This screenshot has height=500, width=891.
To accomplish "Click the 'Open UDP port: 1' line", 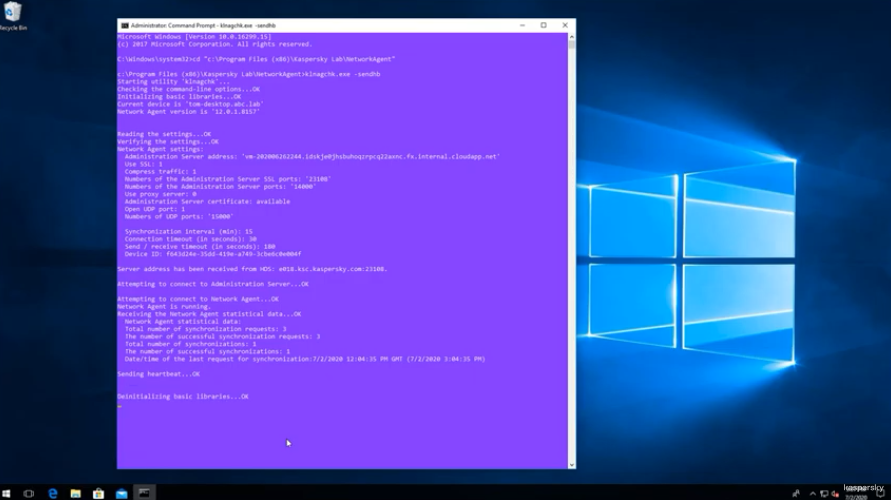I will [155, 209].
